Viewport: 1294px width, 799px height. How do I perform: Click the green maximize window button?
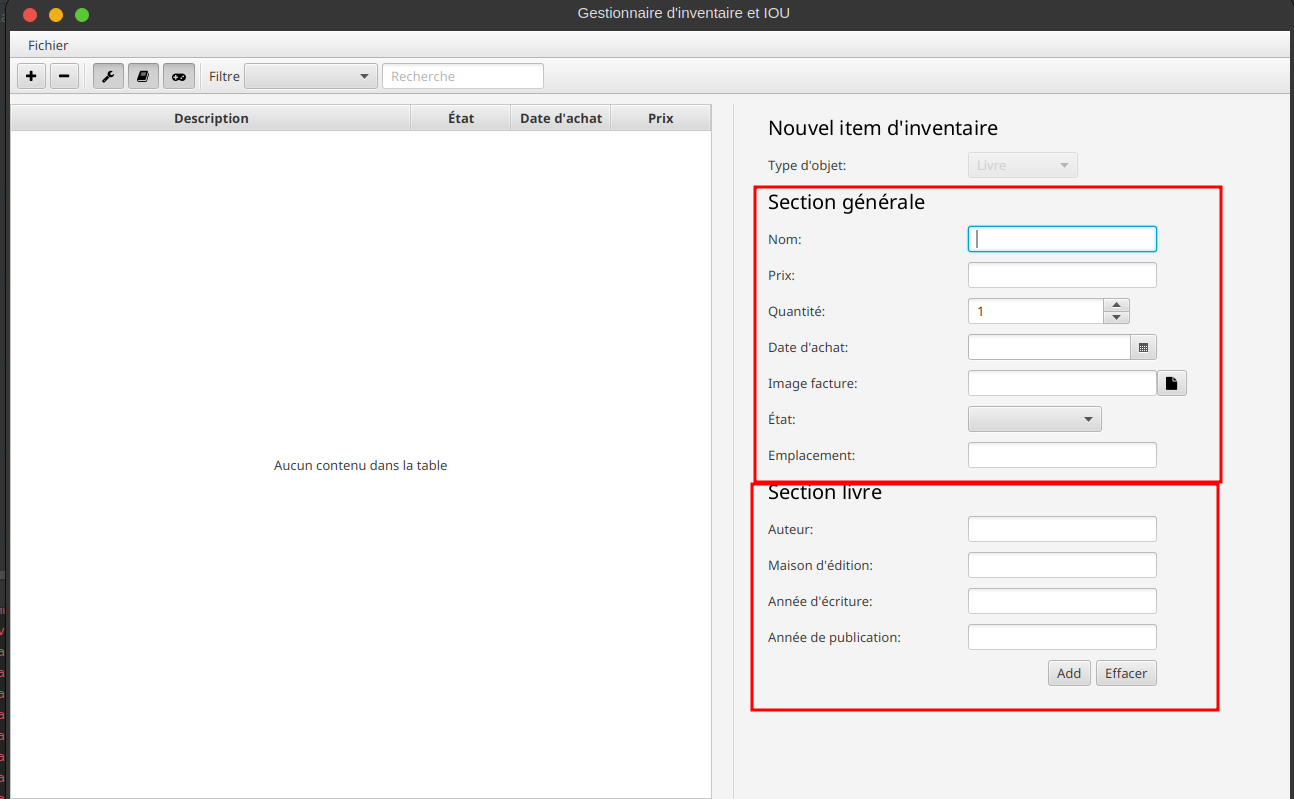click(x=82, y=15)
